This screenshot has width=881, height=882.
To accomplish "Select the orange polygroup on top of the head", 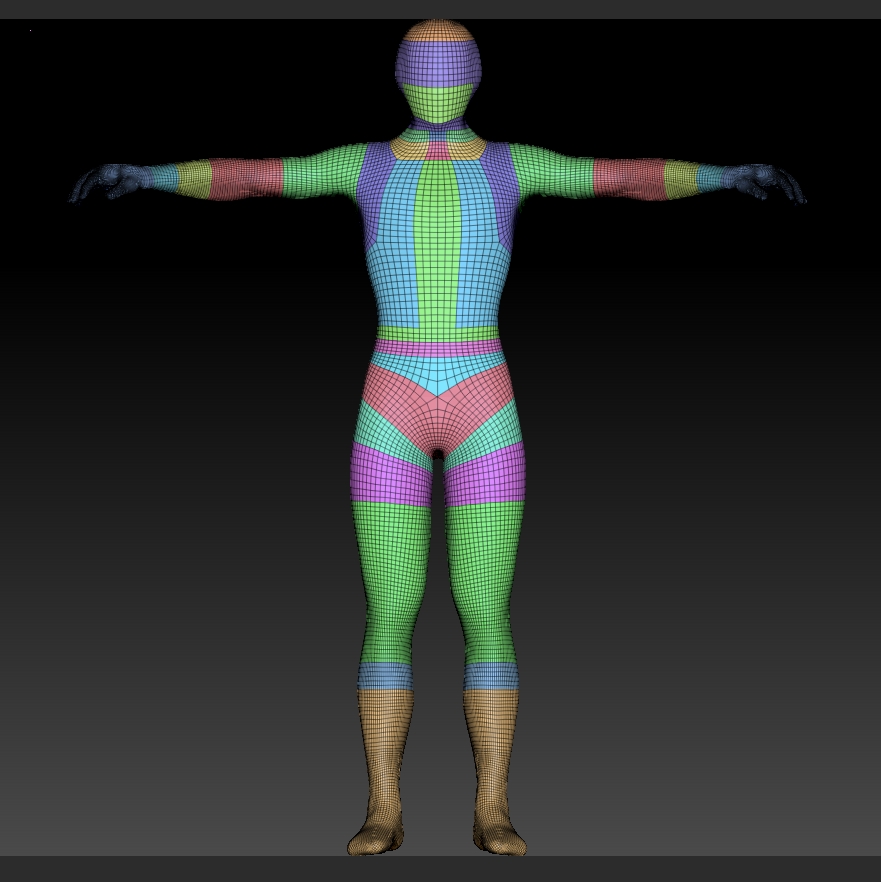I will (438, 30).
